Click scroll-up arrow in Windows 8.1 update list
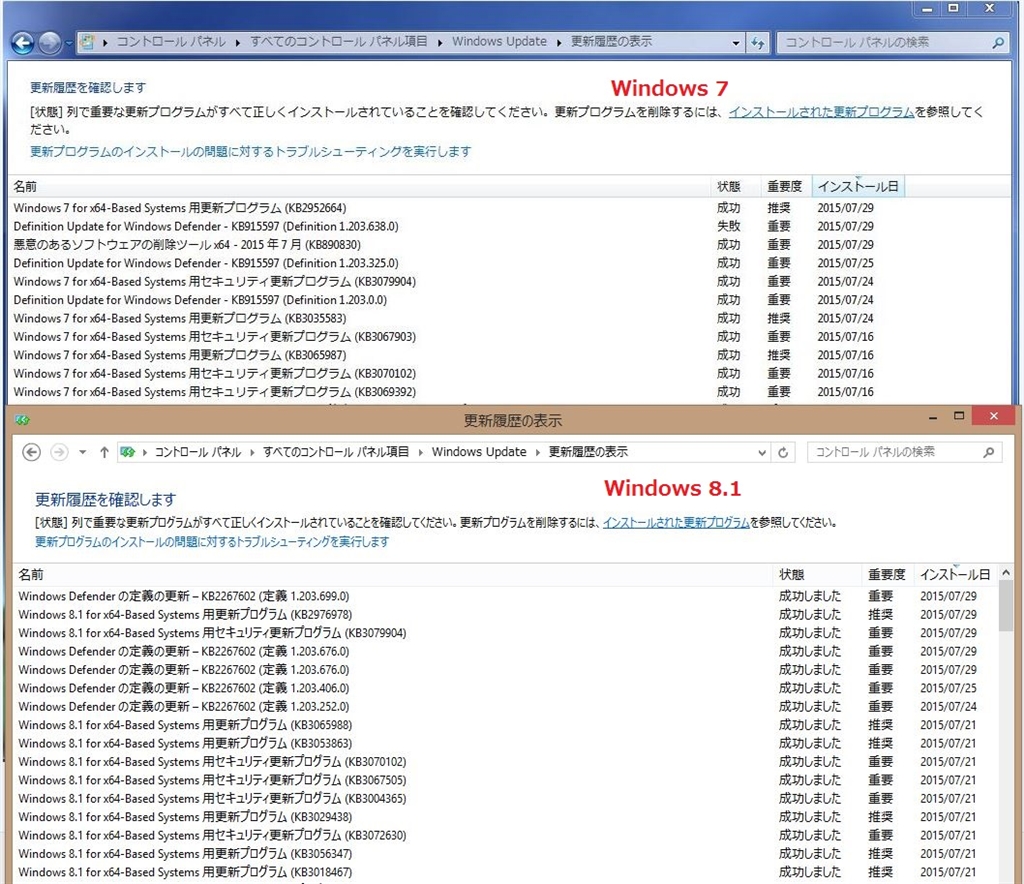This screenshot has height=884, width=1024. 1006,573
